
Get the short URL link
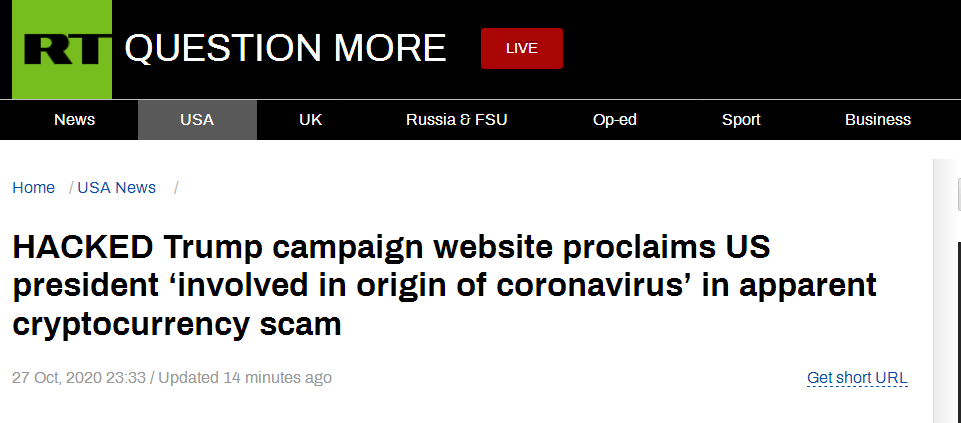coord(857,378)
